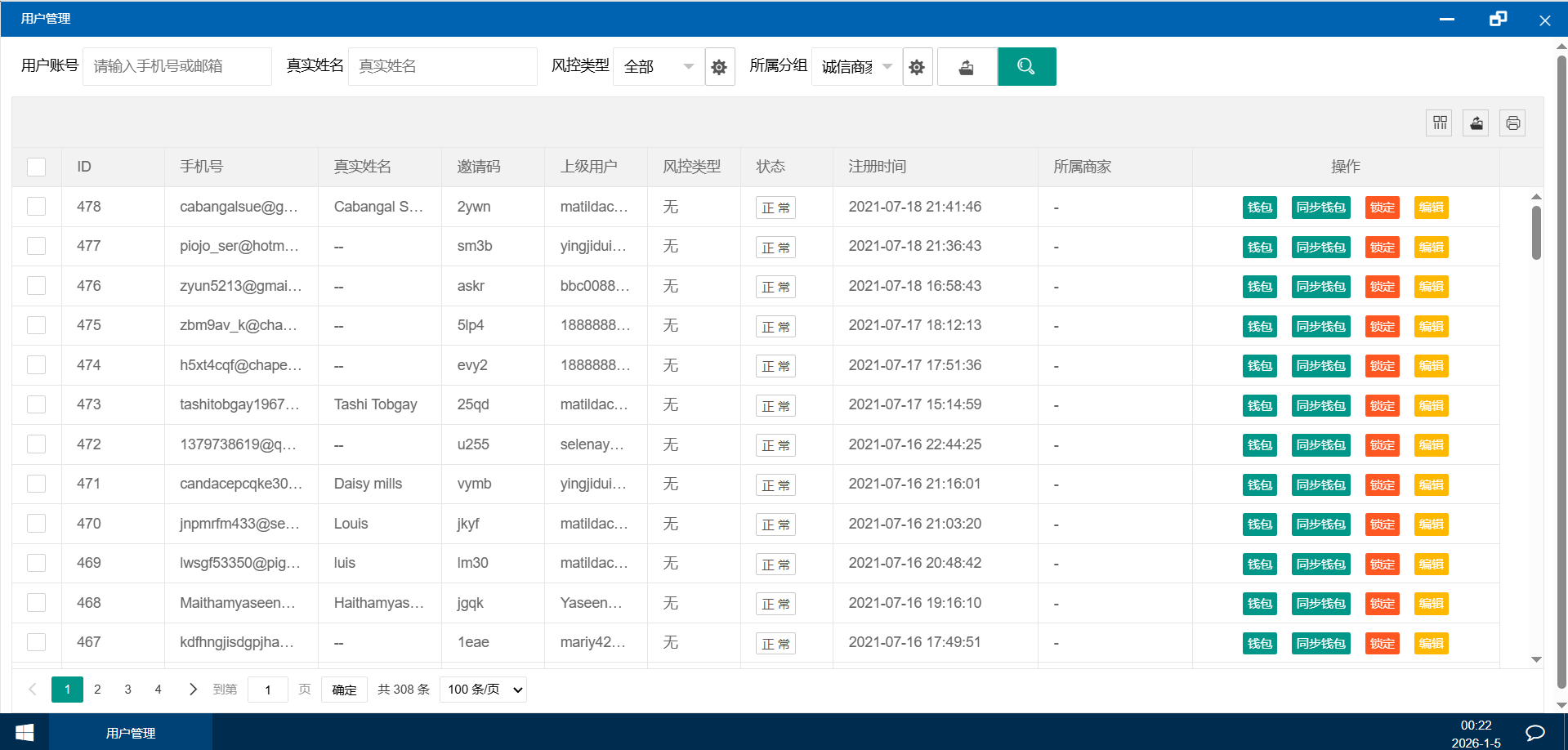Click the export icon beside the search button

pyautogui.click(x=967, y=67)
